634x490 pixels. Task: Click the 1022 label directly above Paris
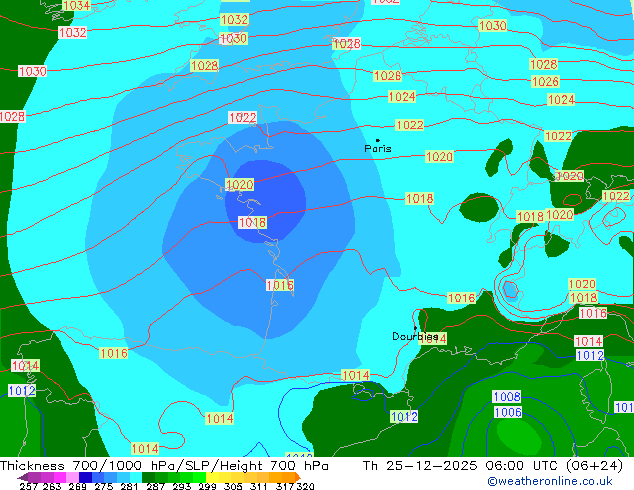(410, 125)
